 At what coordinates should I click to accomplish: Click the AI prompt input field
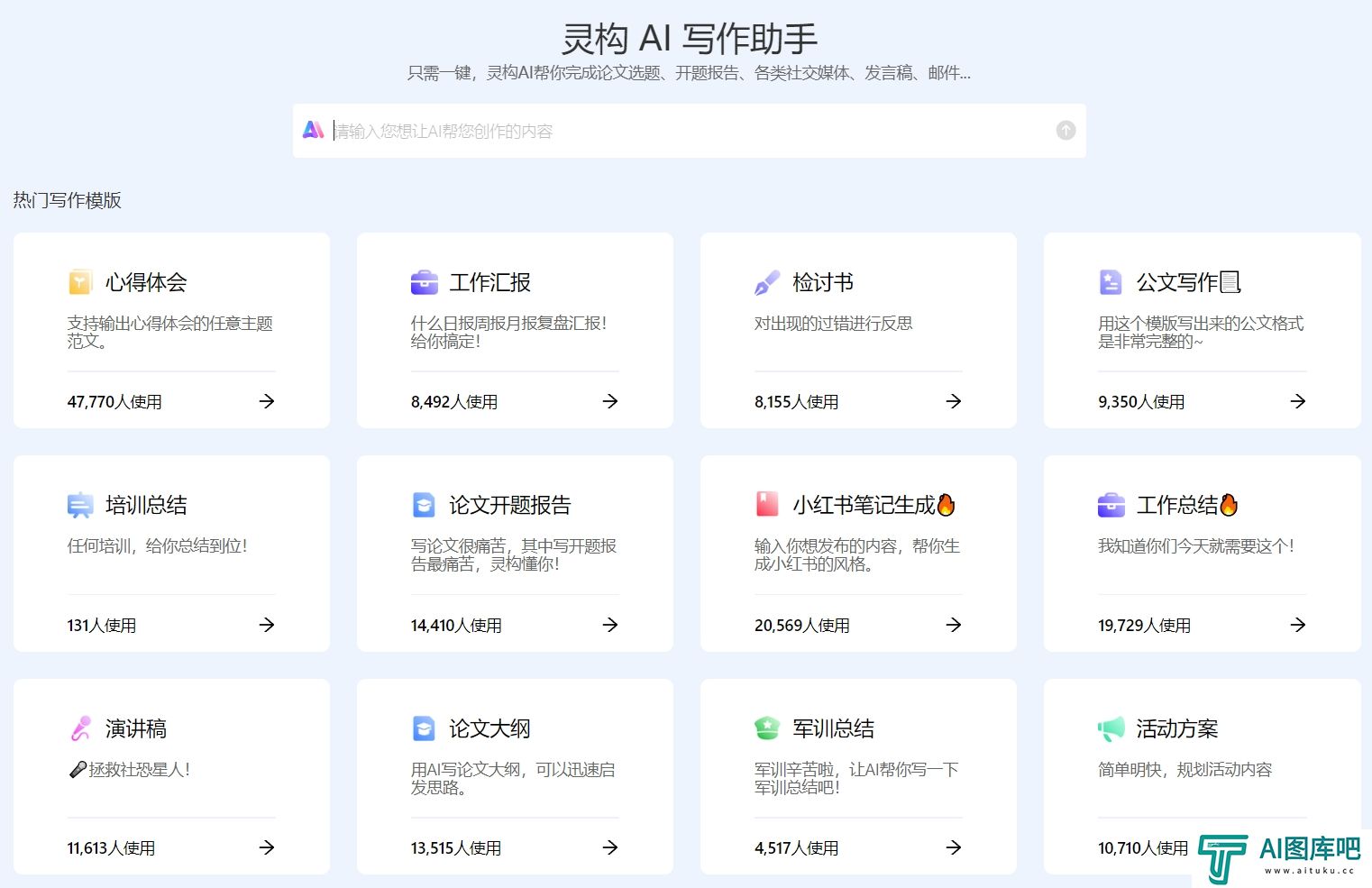click(689, 131)
